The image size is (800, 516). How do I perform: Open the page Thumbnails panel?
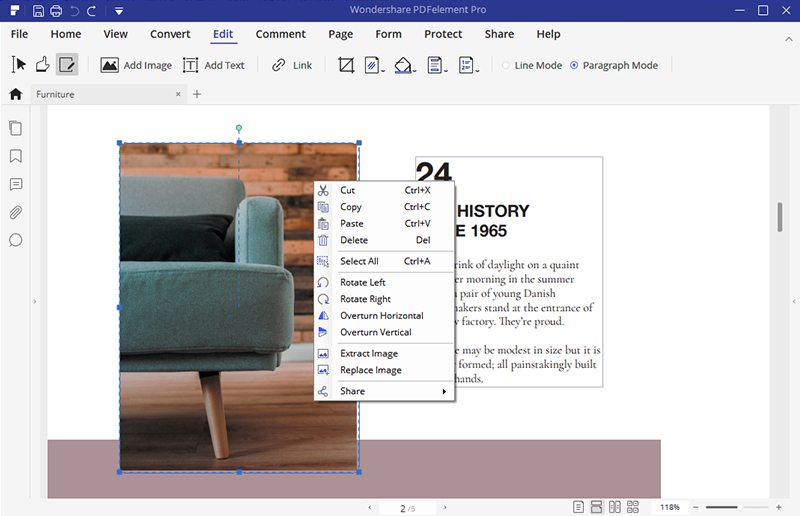(16, 128)
